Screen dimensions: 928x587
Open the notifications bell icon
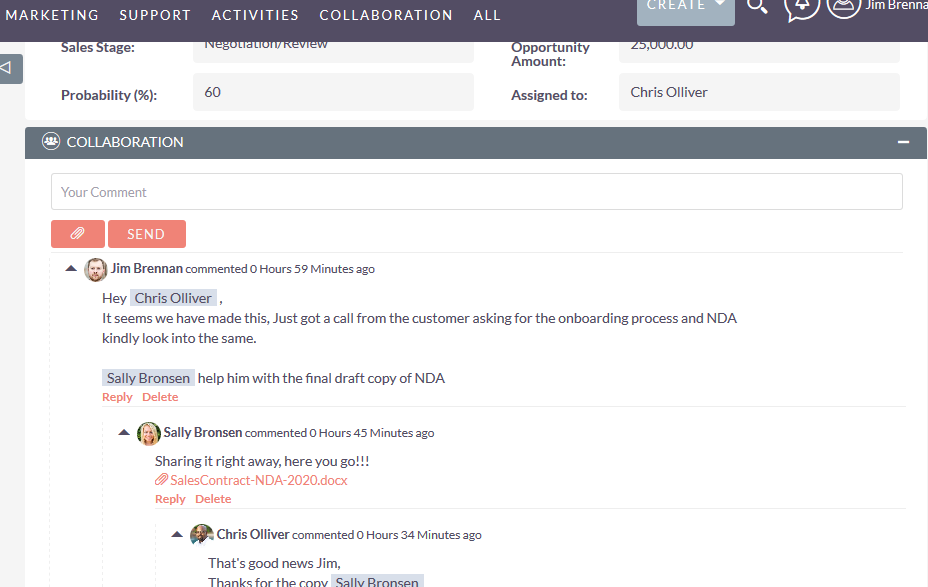[x=802, y=7]
